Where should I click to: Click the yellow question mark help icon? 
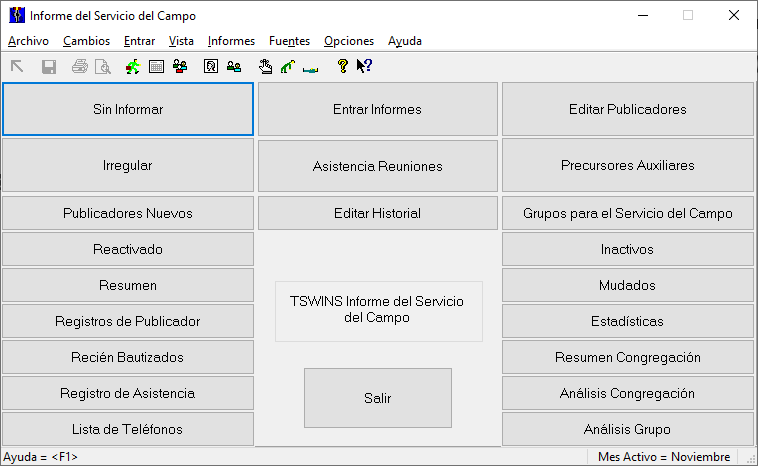(x=342, y=67)
